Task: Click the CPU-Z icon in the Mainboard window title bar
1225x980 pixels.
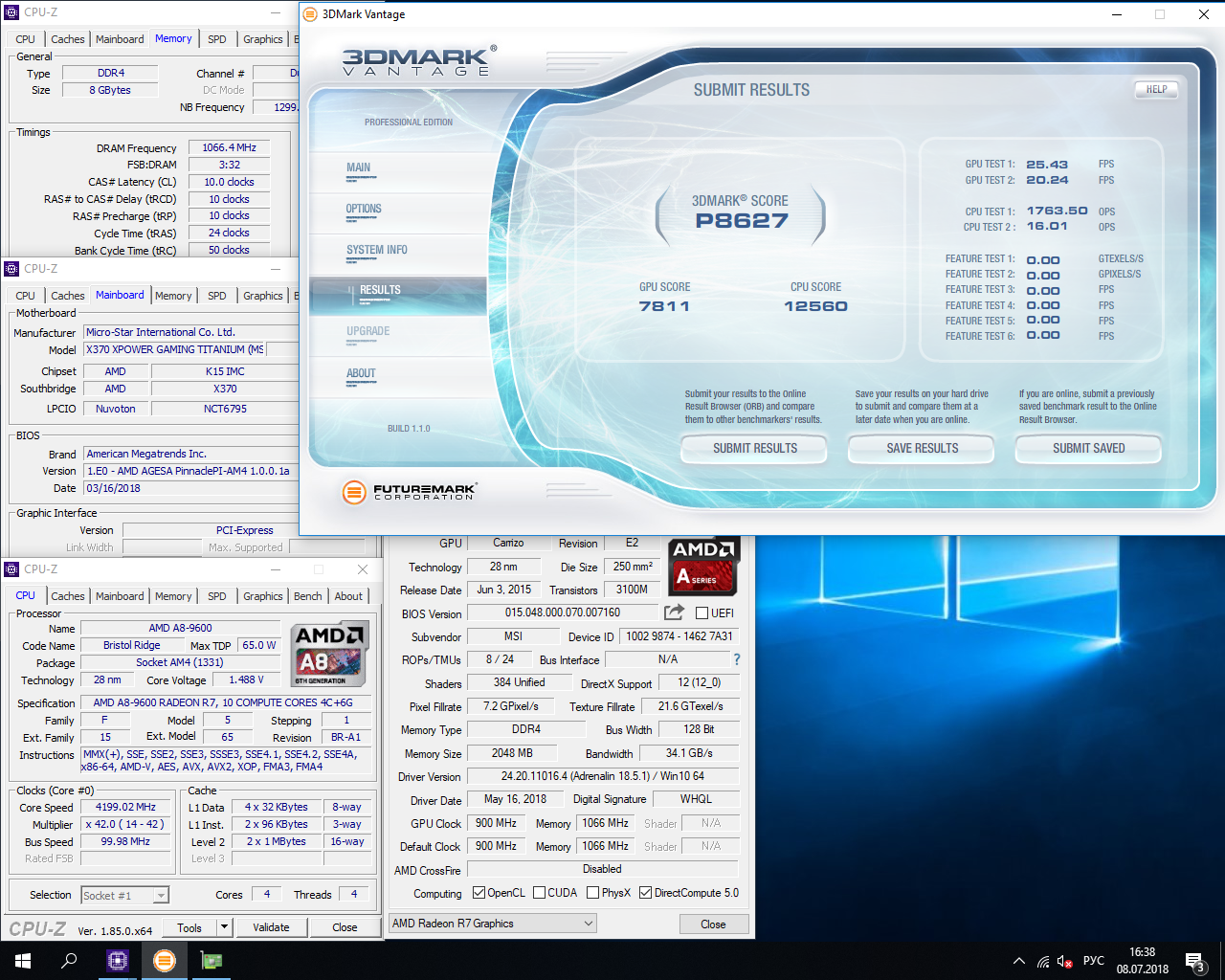Action: click(11, 269)
